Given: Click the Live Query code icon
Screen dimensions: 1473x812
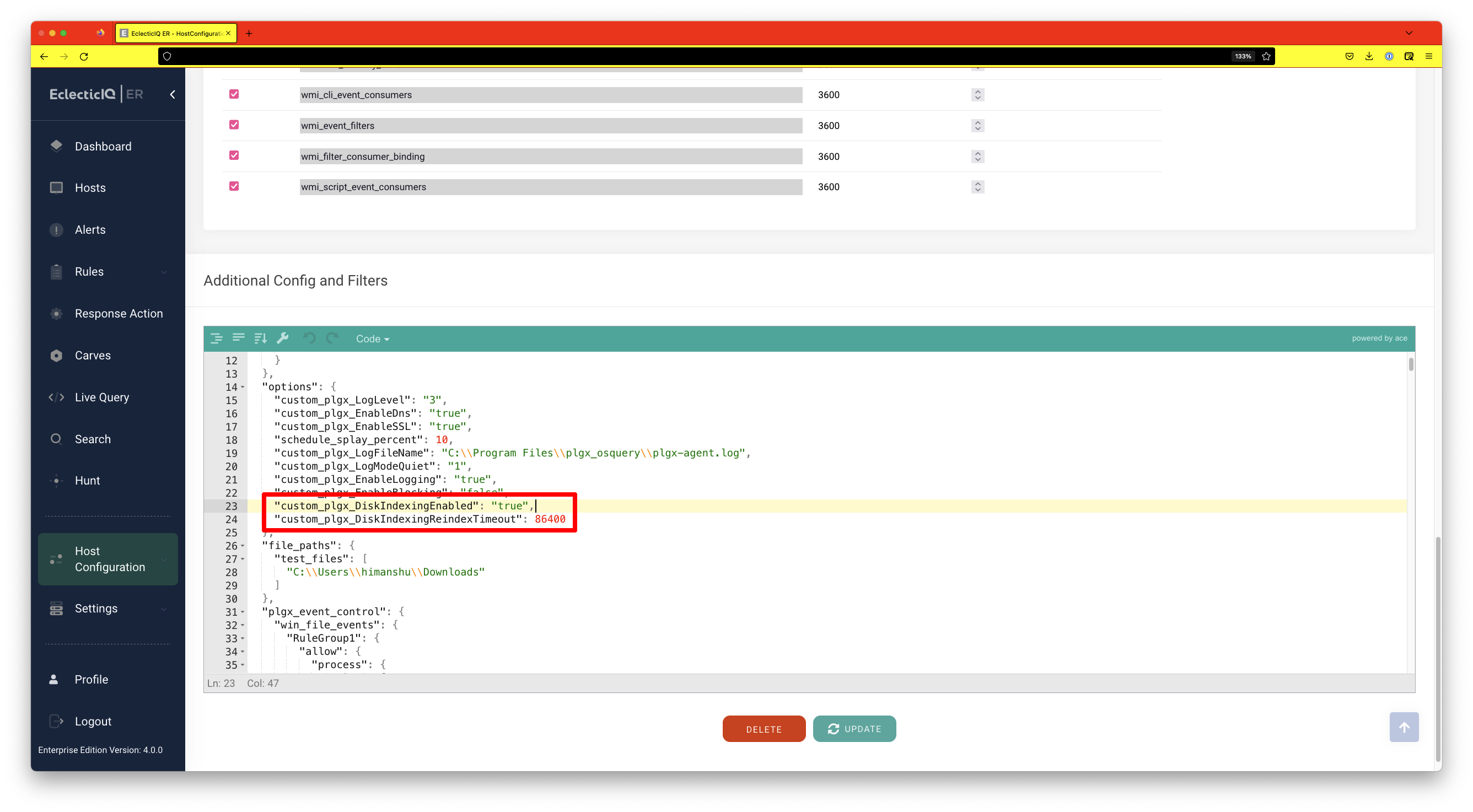Looking at the screenshot, I should tap(56, 397).
